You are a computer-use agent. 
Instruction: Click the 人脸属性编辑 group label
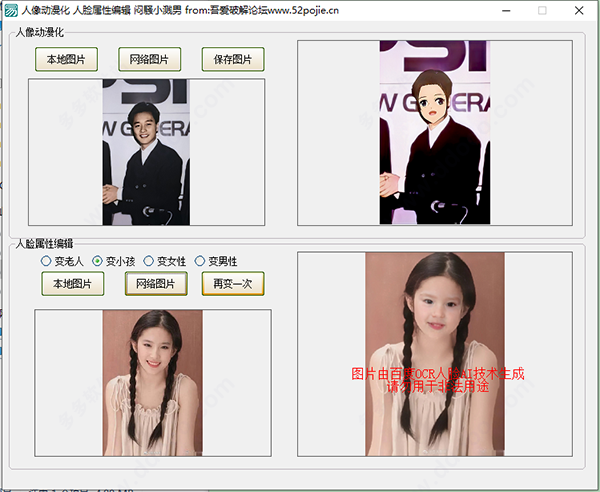(44, 244)
